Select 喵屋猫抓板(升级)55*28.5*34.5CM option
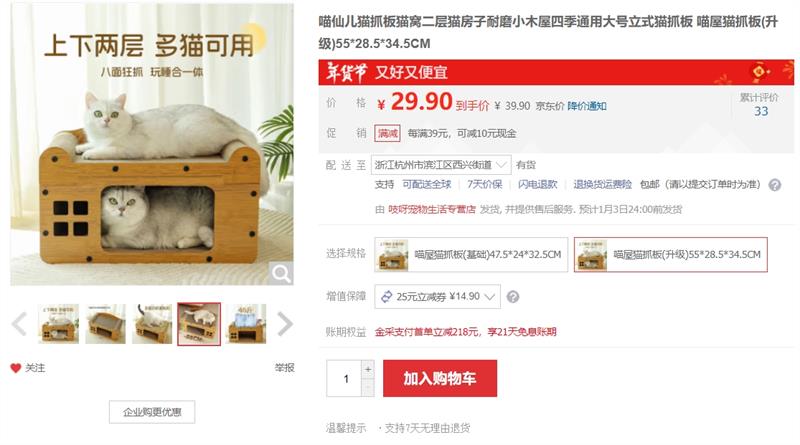The image size is (800, 445). coord(670,254)
